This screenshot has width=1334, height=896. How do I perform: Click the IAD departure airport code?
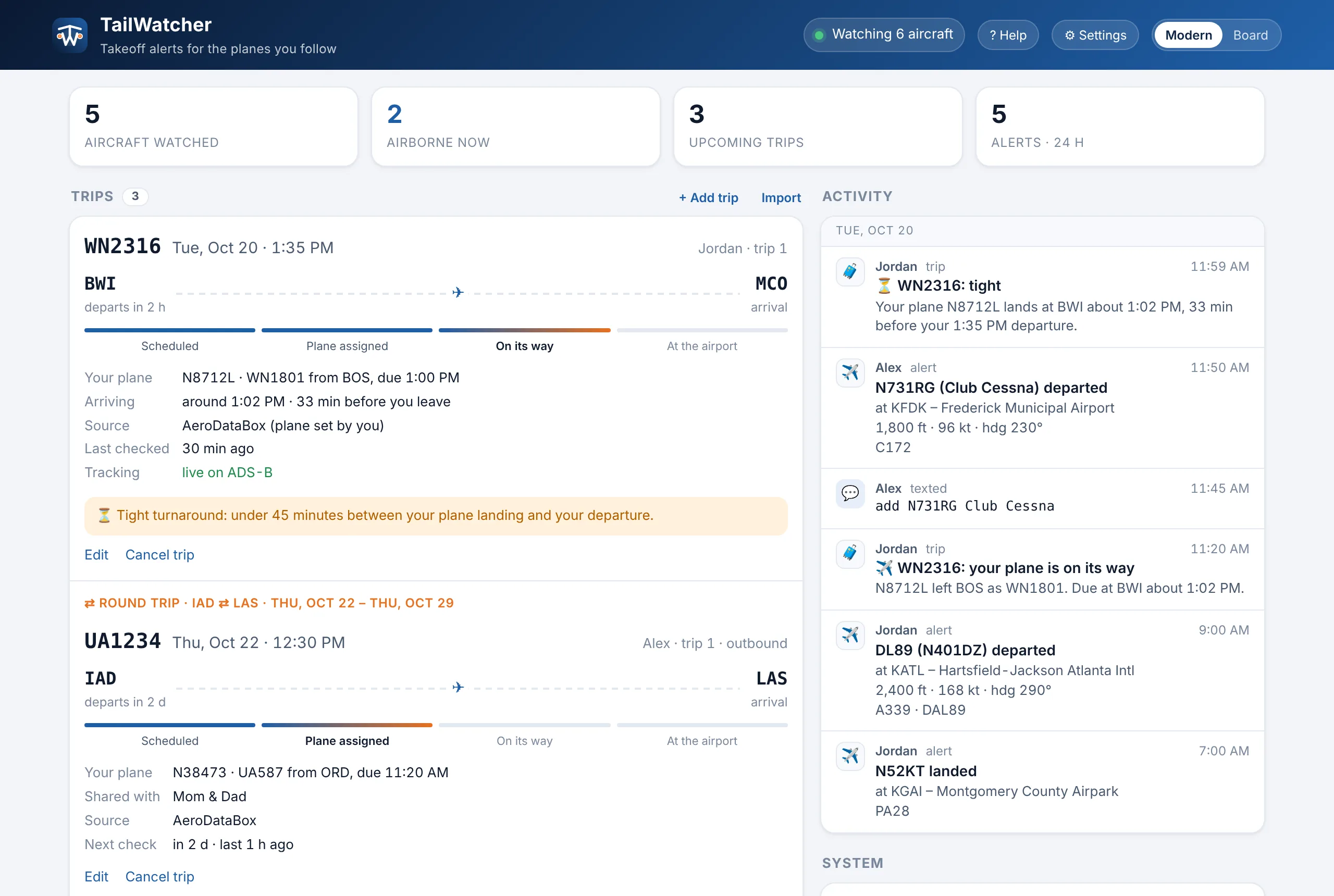pyautogui.click(x=100, y=679)
